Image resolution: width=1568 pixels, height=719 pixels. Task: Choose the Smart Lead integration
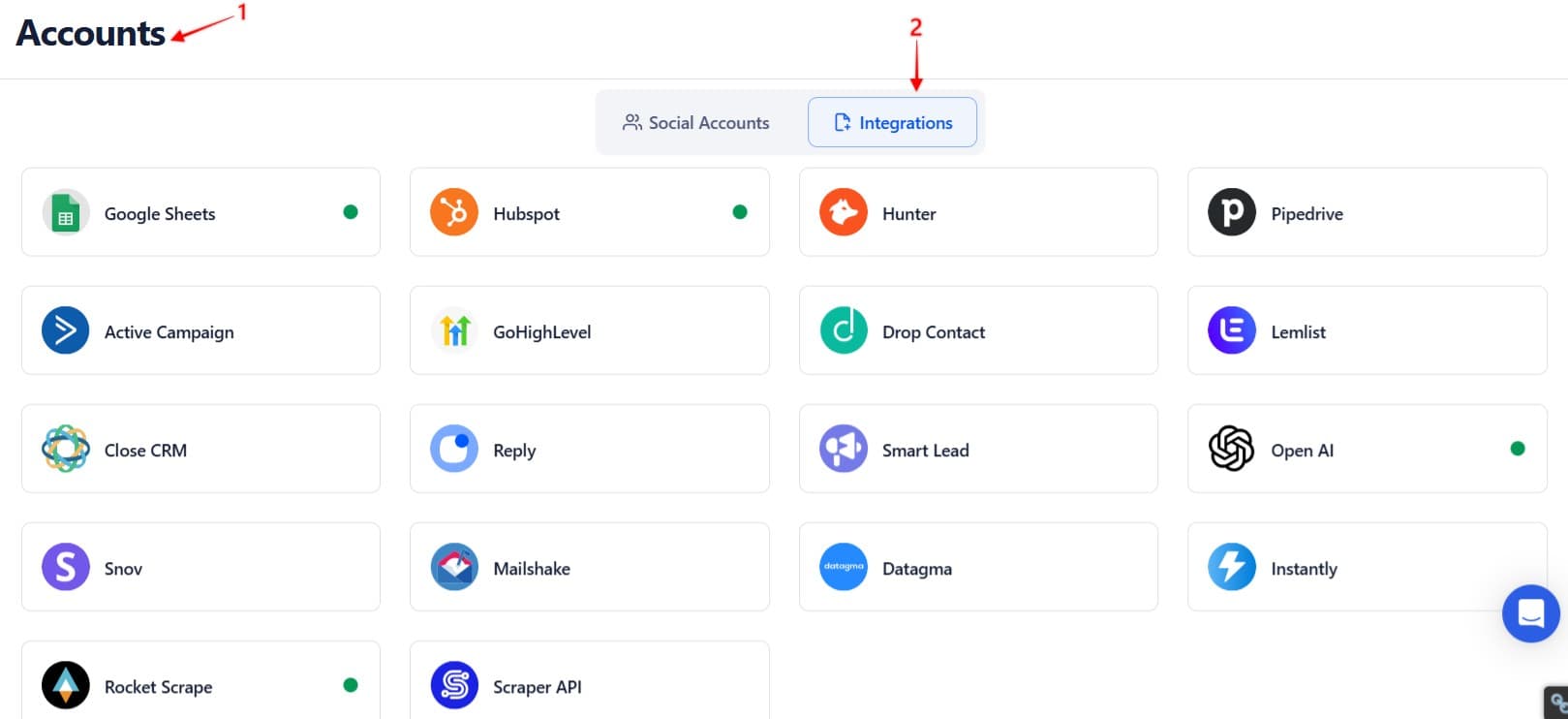[978, 450]
